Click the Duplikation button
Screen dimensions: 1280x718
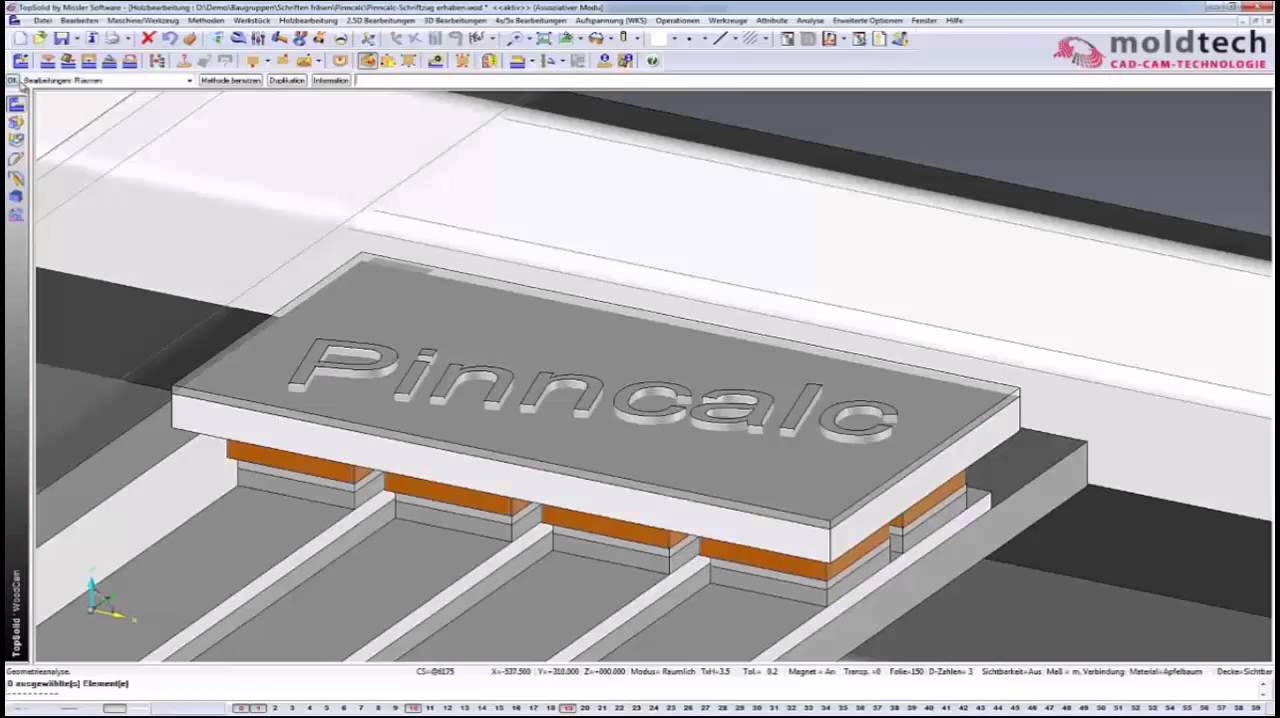coord(286,80)
